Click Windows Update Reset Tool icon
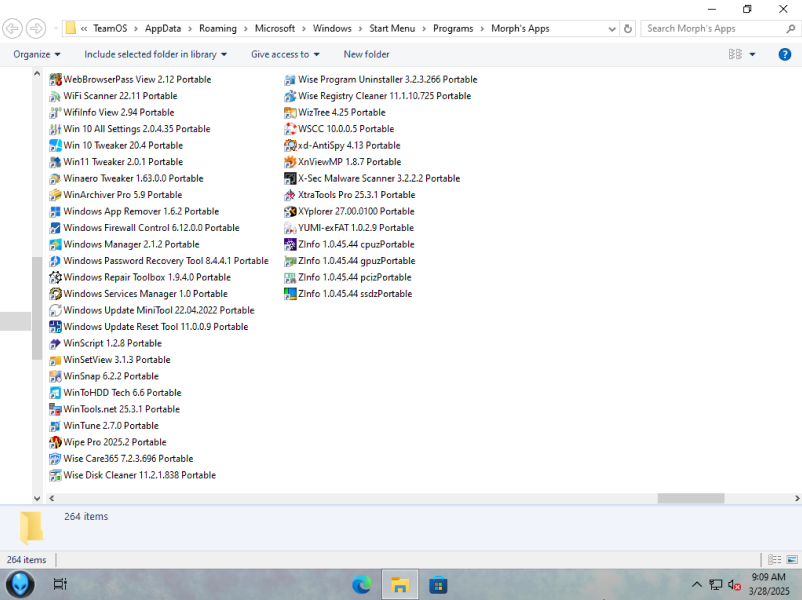This screenshot has height=600, width=802. 55,327
